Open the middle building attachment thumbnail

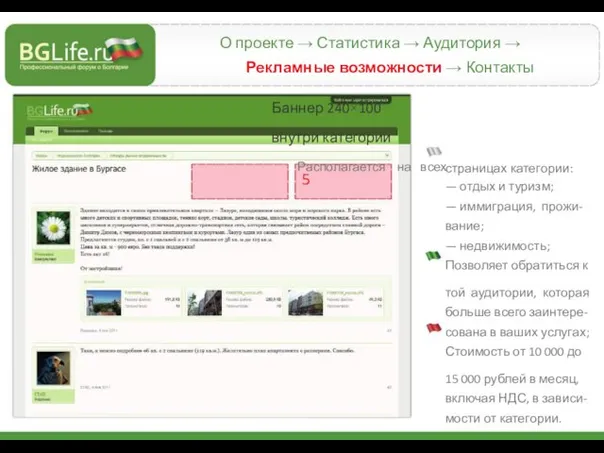[x=205, y=303]
